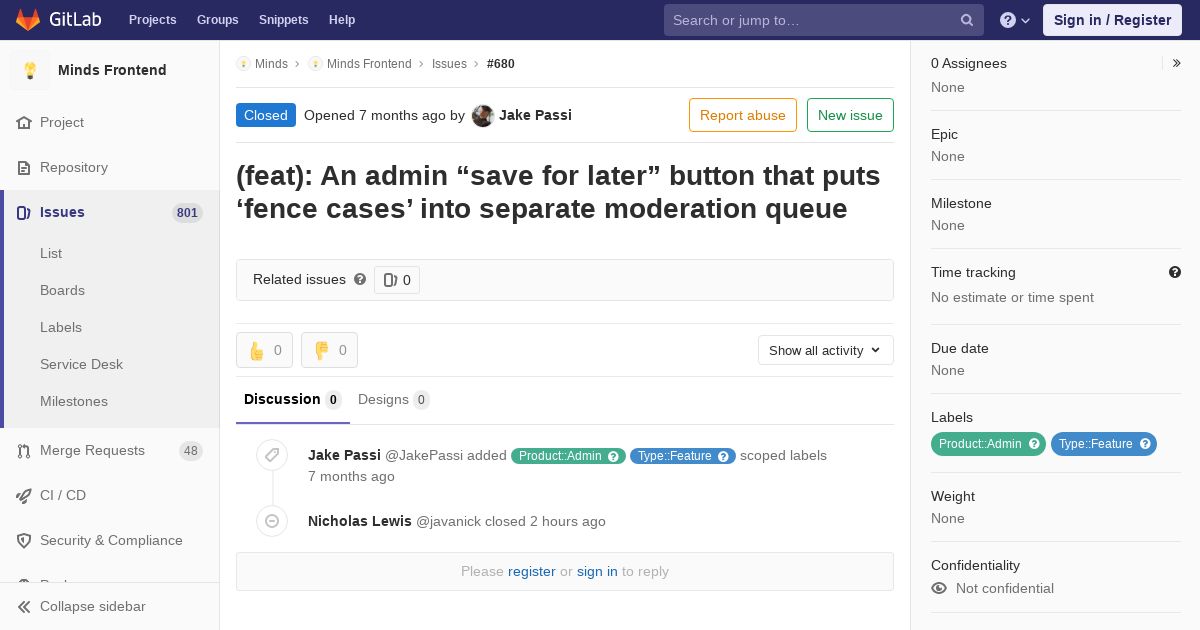Image resolution: width=1200 pixels, height=630 pixels.
Task: Click the sign in link in reply box
Action: tap(597, 572)
